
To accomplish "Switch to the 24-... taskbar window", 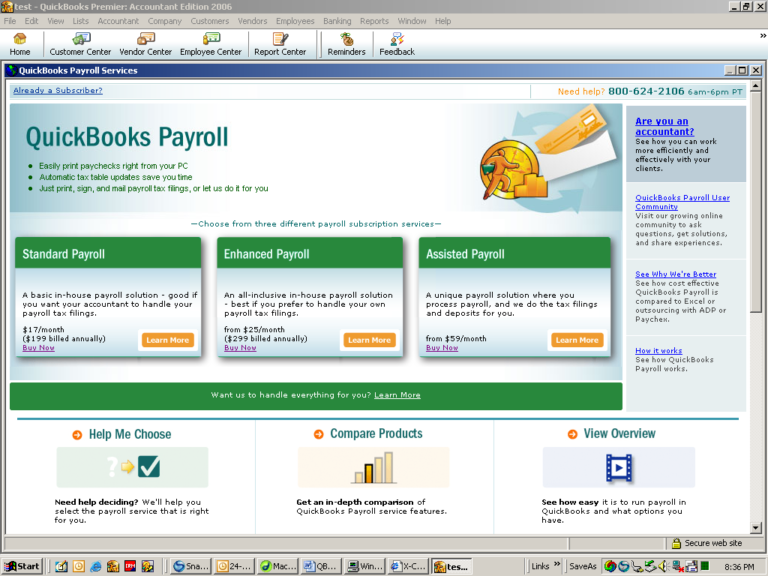I will click(234, 566).
